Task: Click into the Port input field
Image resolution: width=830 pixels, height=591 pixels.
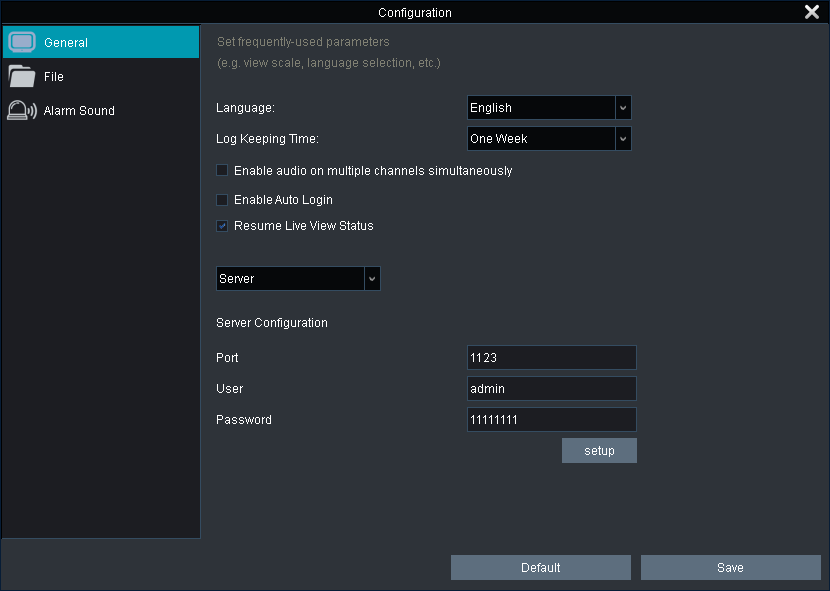Action: tap(551, 358)
